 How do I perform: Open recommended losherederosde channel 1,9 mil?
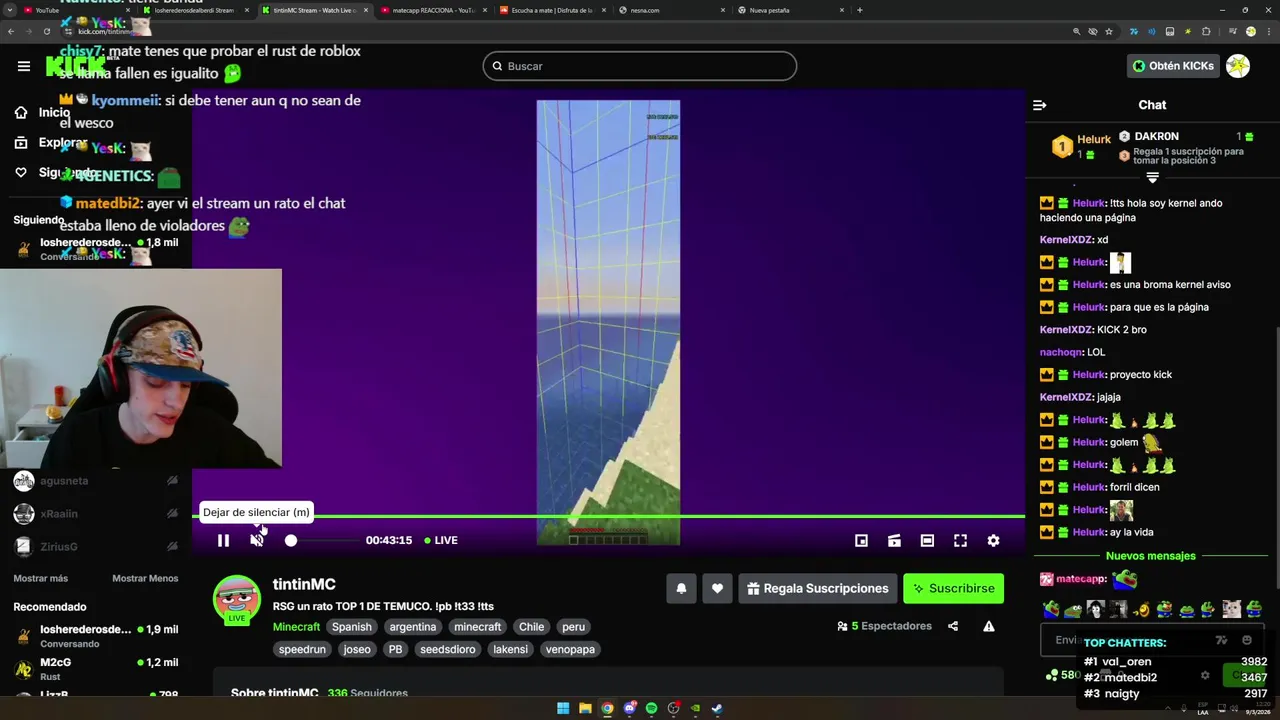[x=96, y=636]
